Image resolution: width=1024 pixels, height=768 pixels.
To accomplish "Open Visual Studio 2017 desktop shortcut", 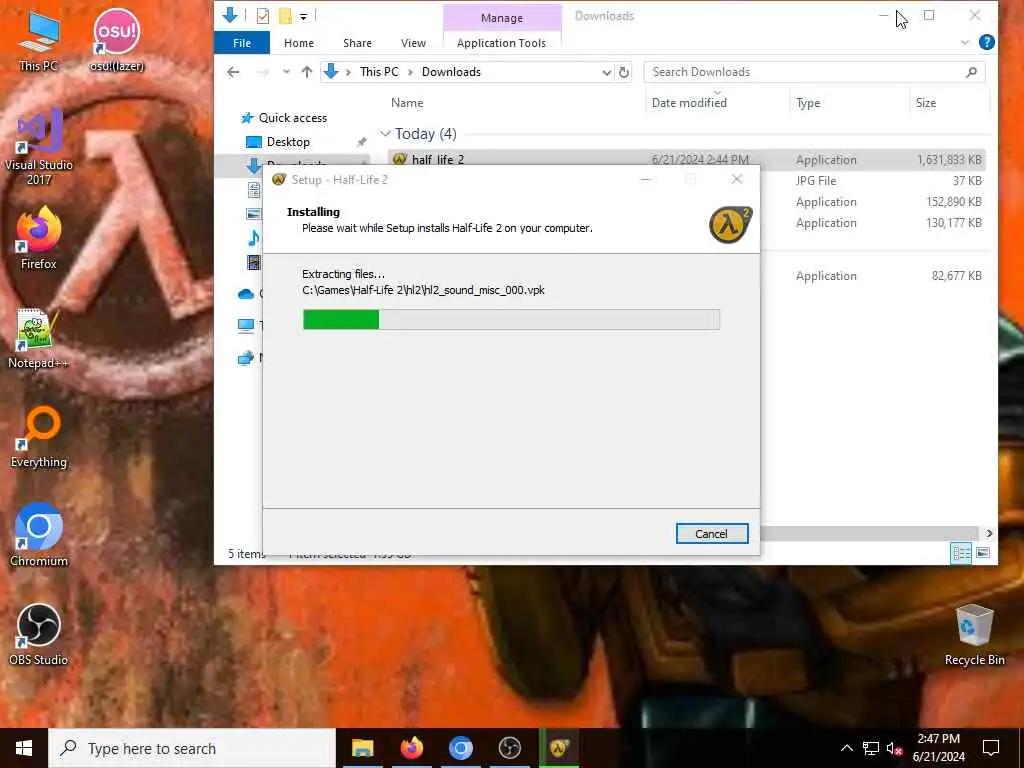I will (39, 146).
